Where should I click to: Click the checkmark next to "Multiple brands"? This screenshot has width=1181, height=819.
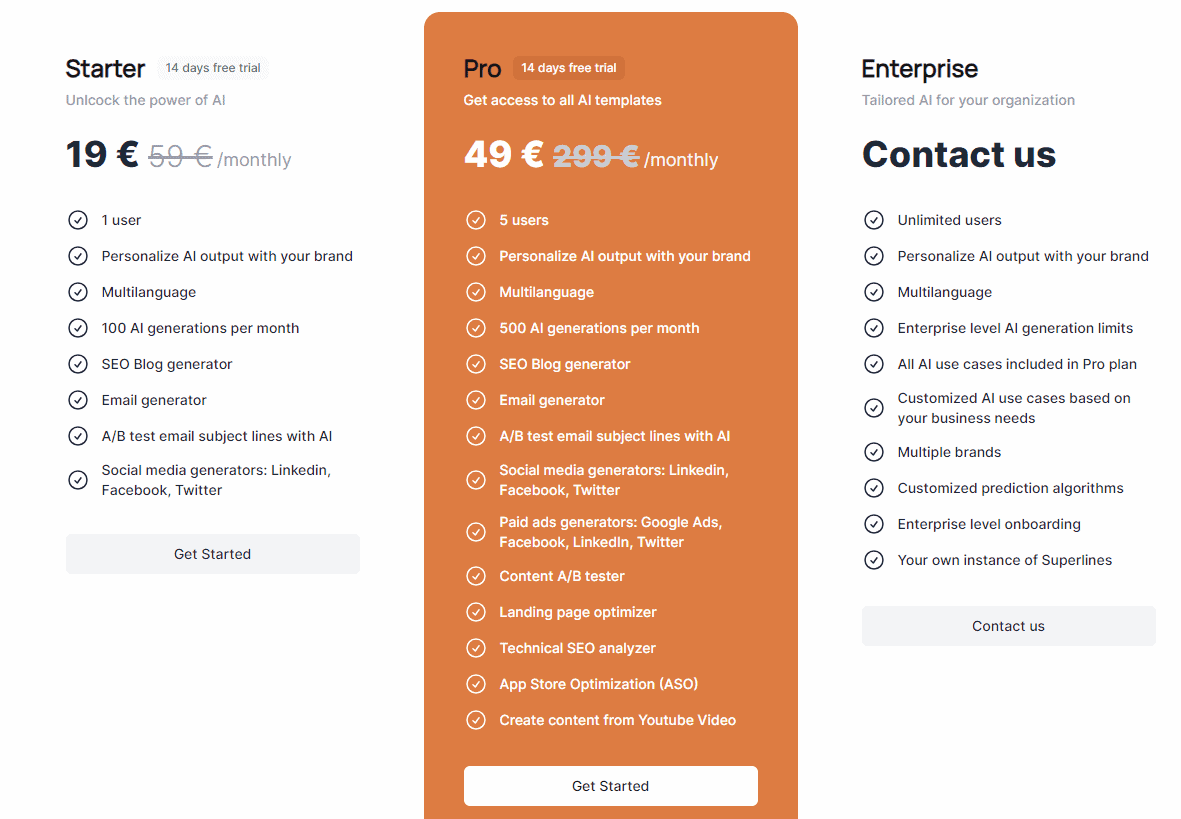click(x=874, y=452)
